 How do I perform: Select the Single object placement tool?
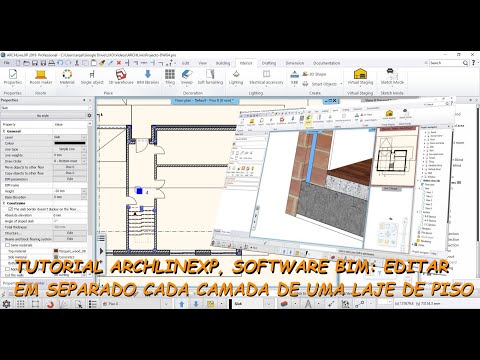pos(92,77)
